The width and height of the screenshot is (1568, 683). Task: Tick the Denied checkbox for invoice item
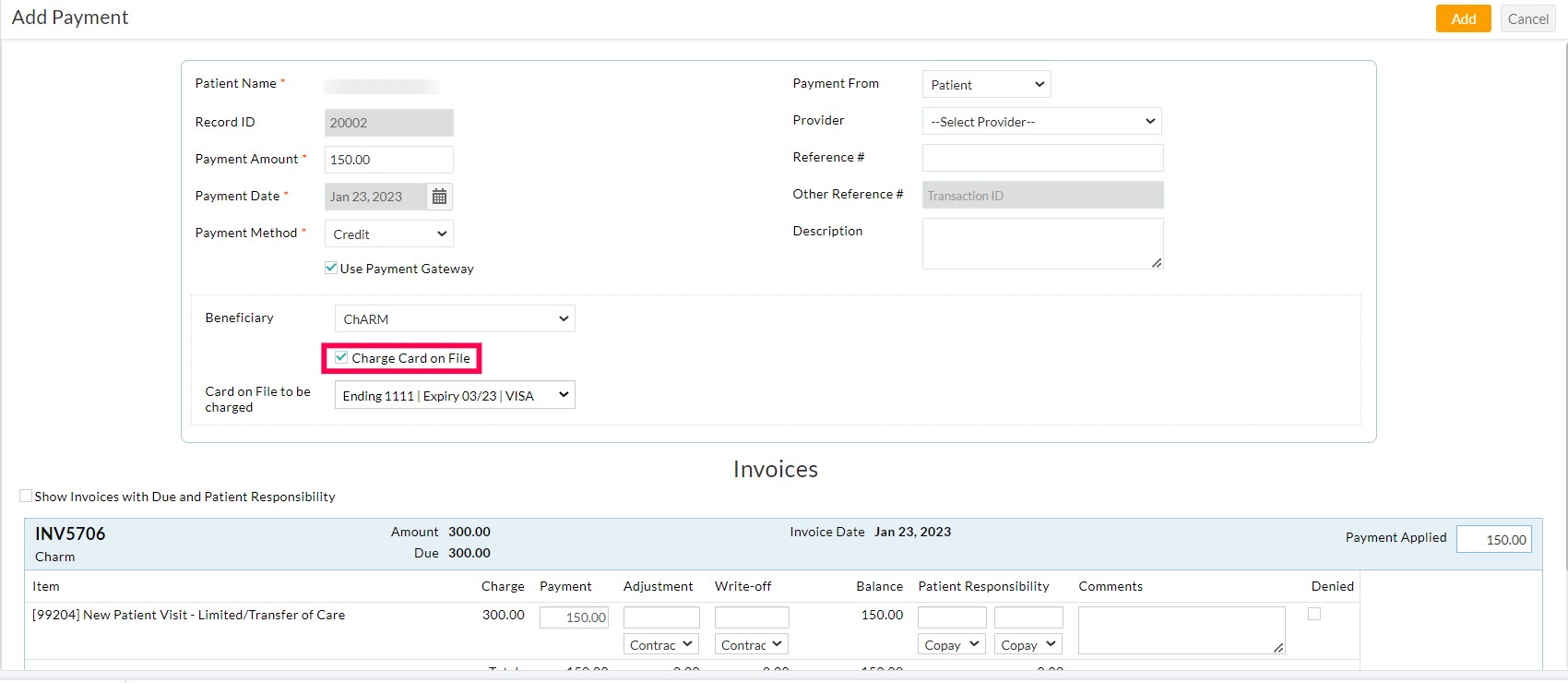pyautogui.click(x=1314, y=614)
